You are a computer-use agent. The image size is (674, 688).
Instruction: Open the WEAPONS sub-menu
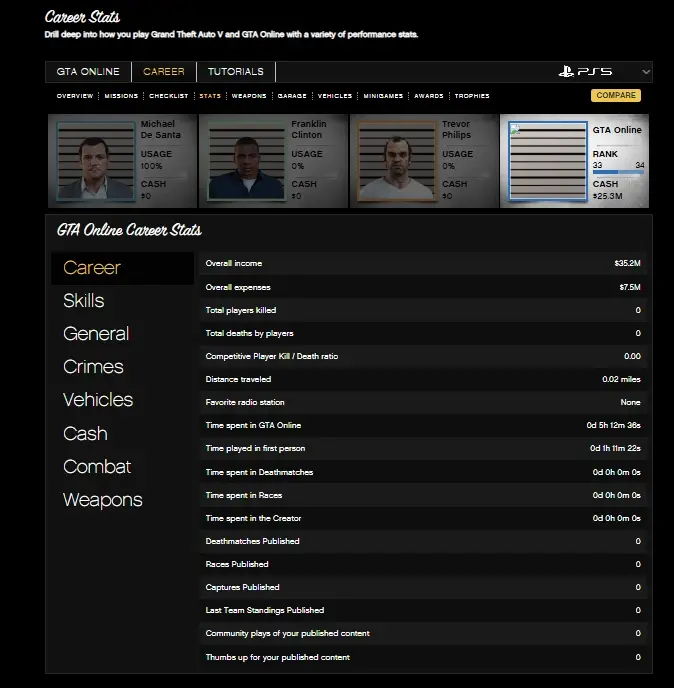pyautogui.click(x=249, y=96)
